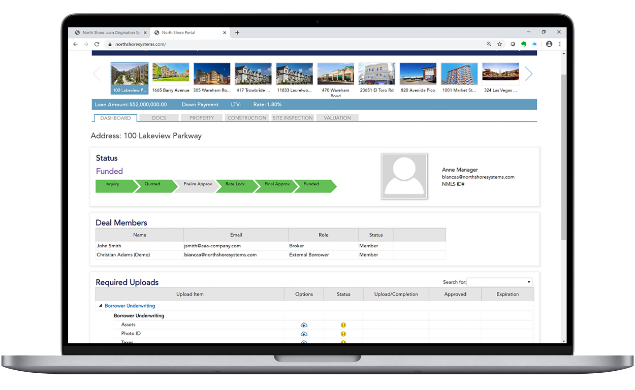Switch to North Shore Loan Origination tab
Screen dimensions: 635x390
click(x=110, y=32)
